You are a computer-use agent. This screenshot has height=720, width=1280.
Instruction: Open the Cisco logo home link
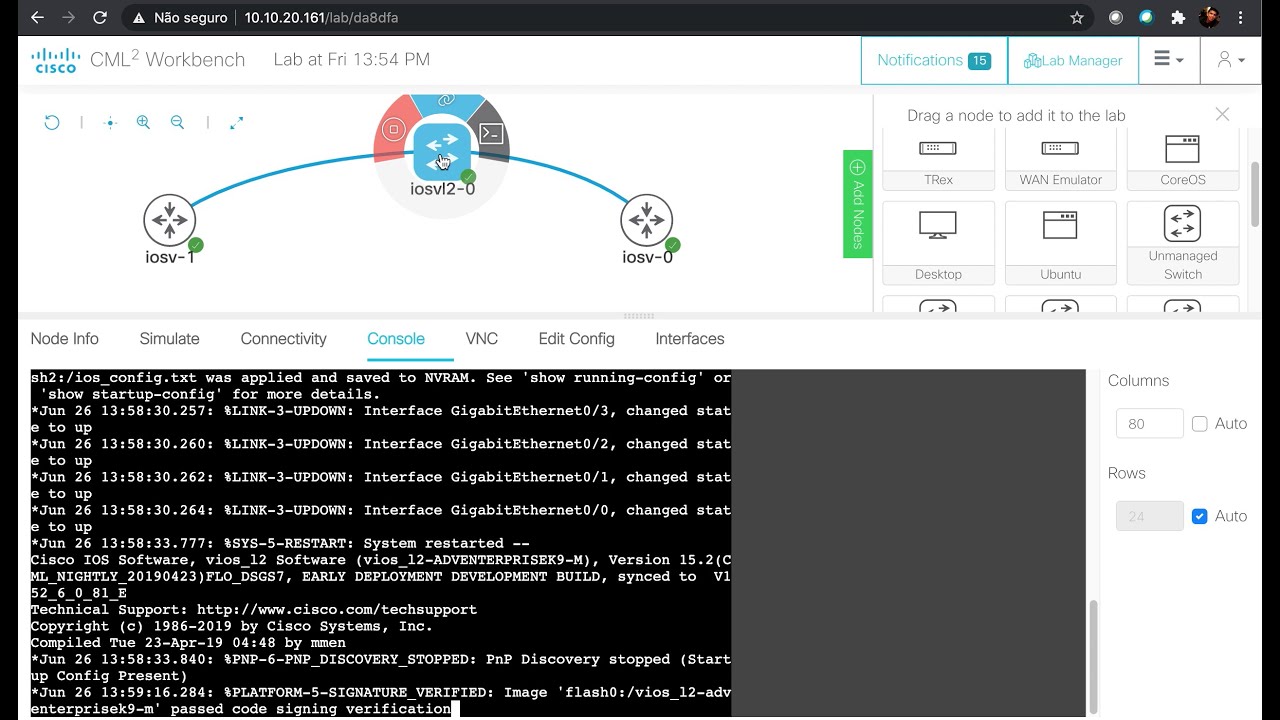(56, 60)
